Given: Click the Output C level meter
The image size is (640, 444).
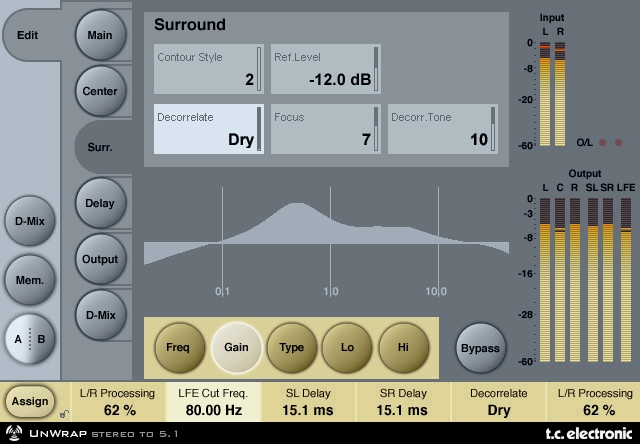Looking at the screenshot, I should pyautogui.click(x=560, y=280).
